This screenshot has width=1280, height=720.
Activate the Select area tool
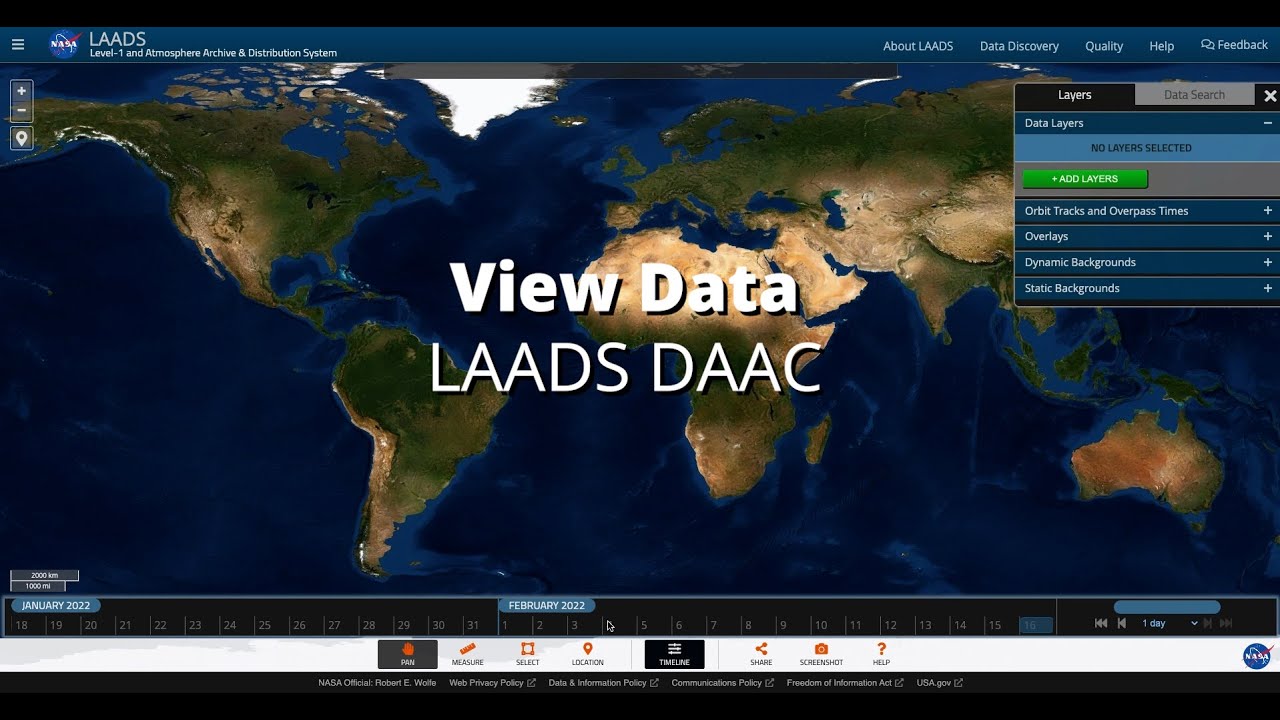point(527,654)
